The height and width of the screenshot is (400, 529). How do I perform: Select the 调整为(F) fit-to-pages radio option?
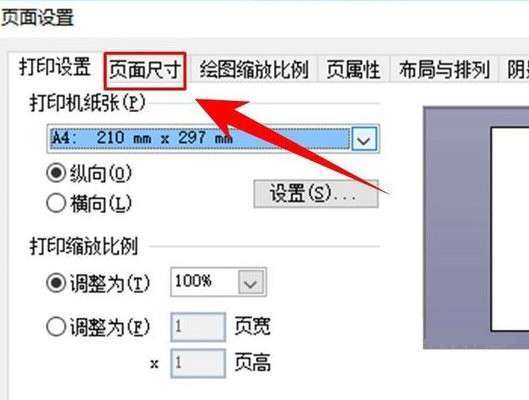coord(56,326)
